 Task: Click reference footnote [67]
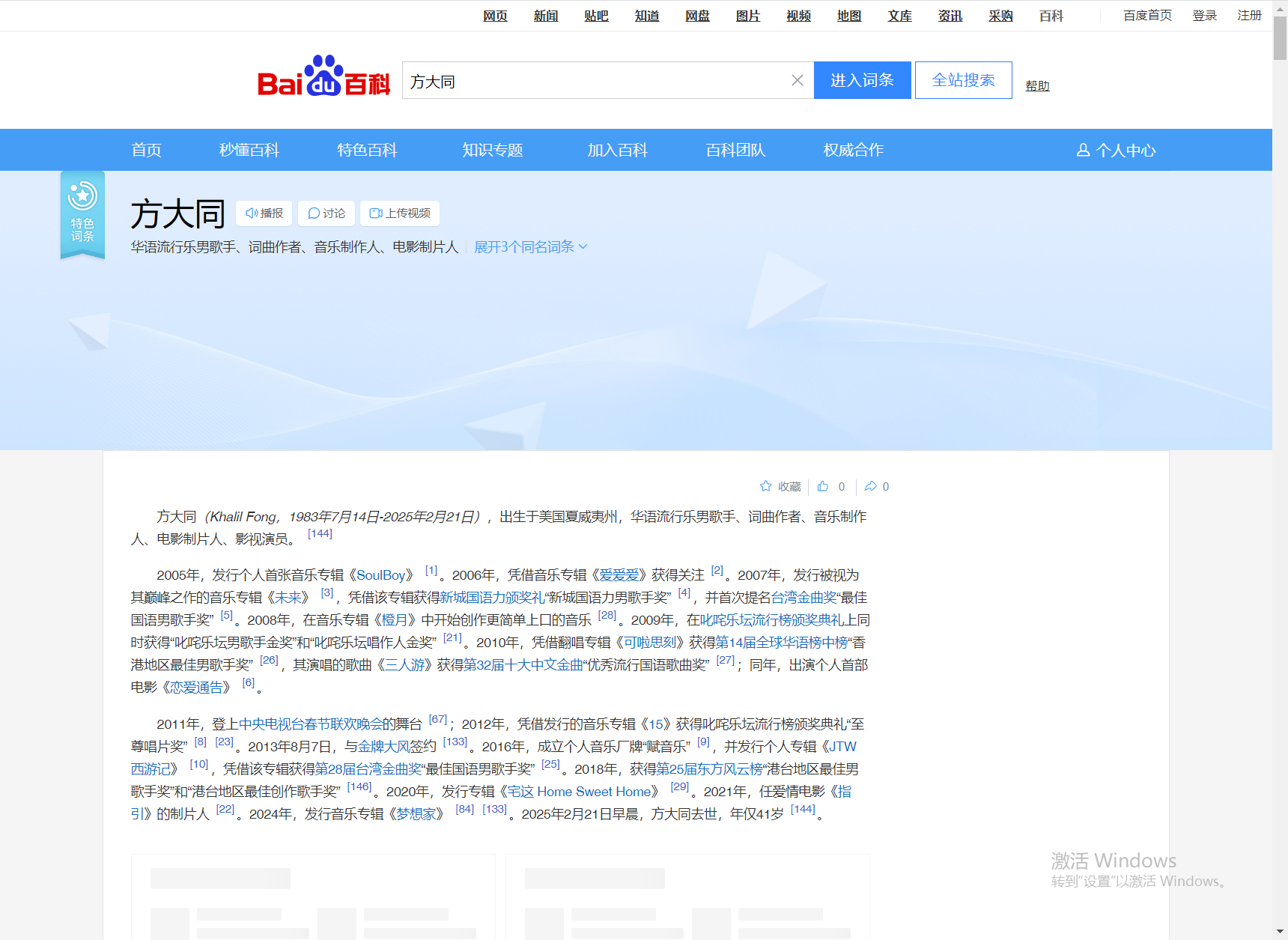(438, 719)
